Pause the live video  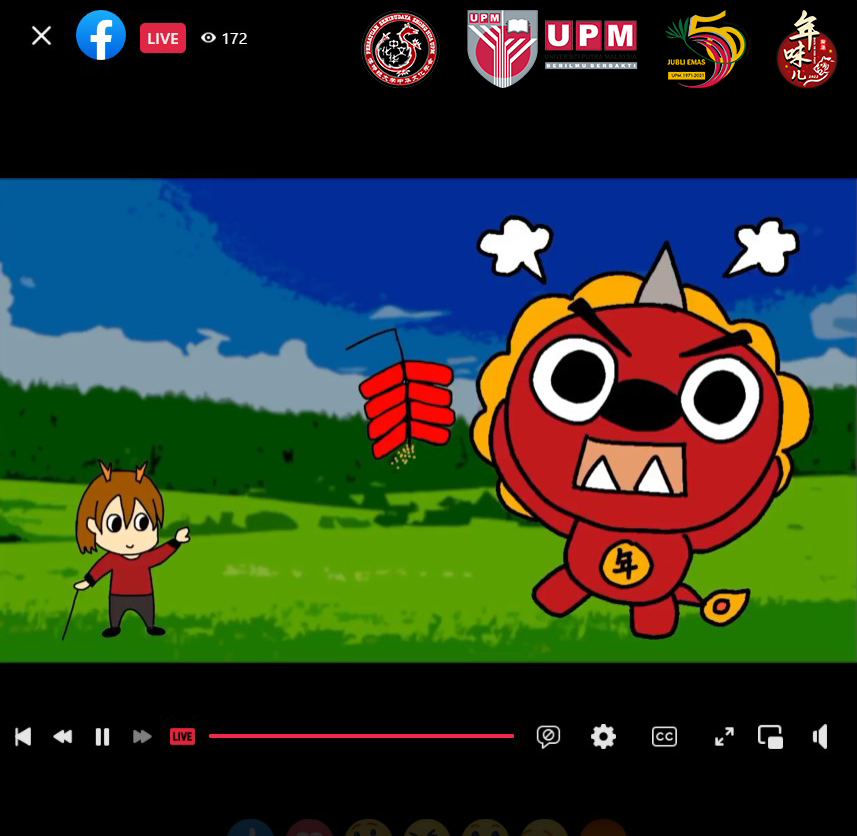pos(102,737)
